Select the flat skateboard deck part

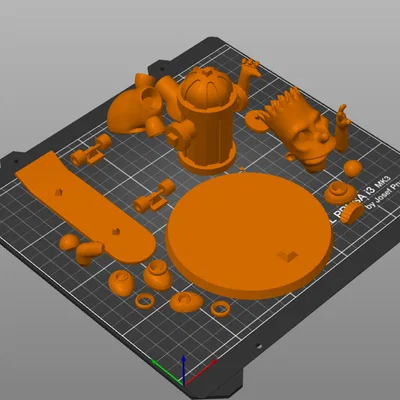(85, 207)
